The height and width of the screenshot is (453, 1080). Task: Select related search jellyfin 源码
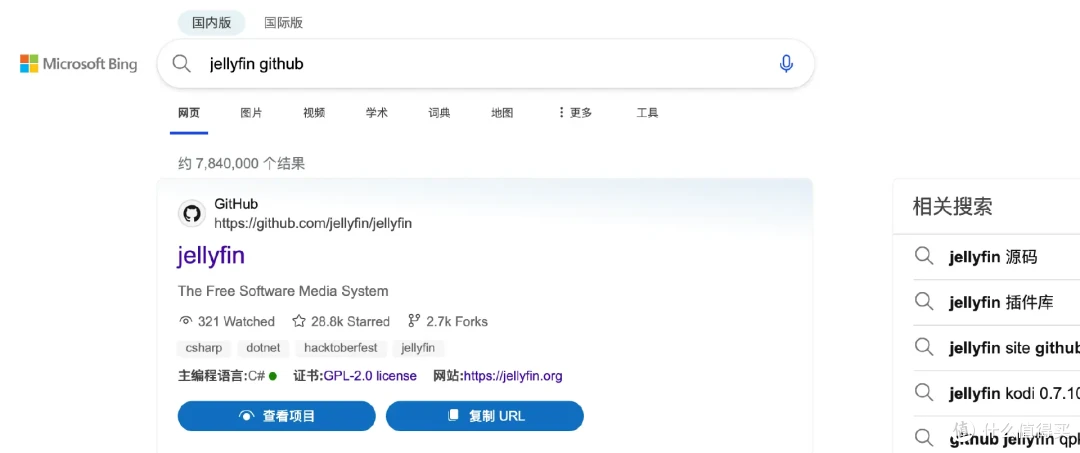[x=993, y=257]
